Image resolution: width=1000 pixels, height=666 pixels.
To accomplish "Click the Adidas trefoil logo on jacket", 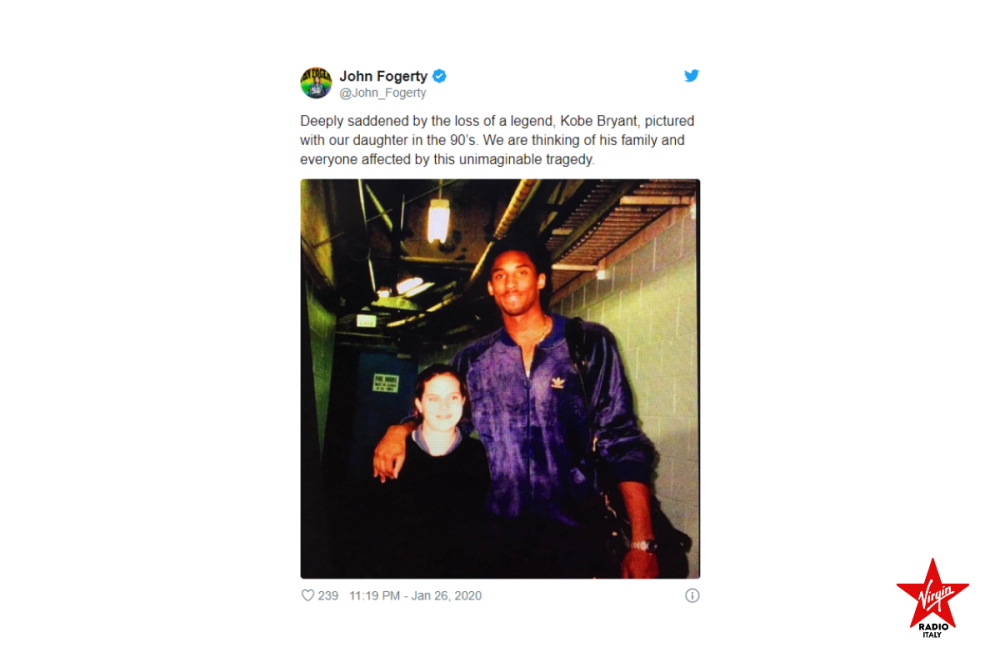I will (x=558, y=382).
